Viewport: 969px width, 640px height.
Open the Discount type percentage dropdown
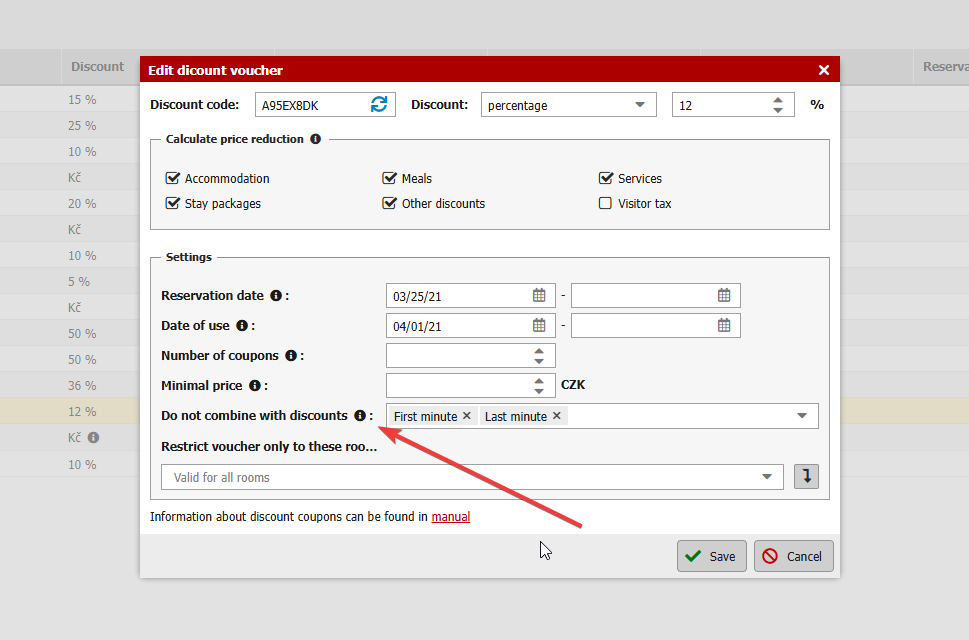click(568, 105)
